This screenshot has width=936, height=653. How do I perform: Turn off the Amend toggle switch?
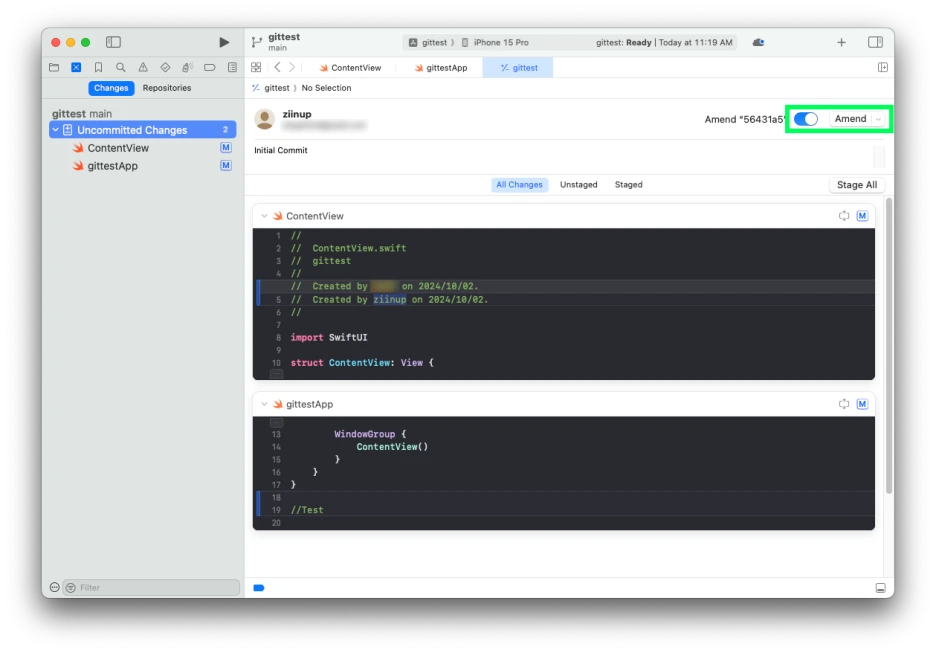806,119
